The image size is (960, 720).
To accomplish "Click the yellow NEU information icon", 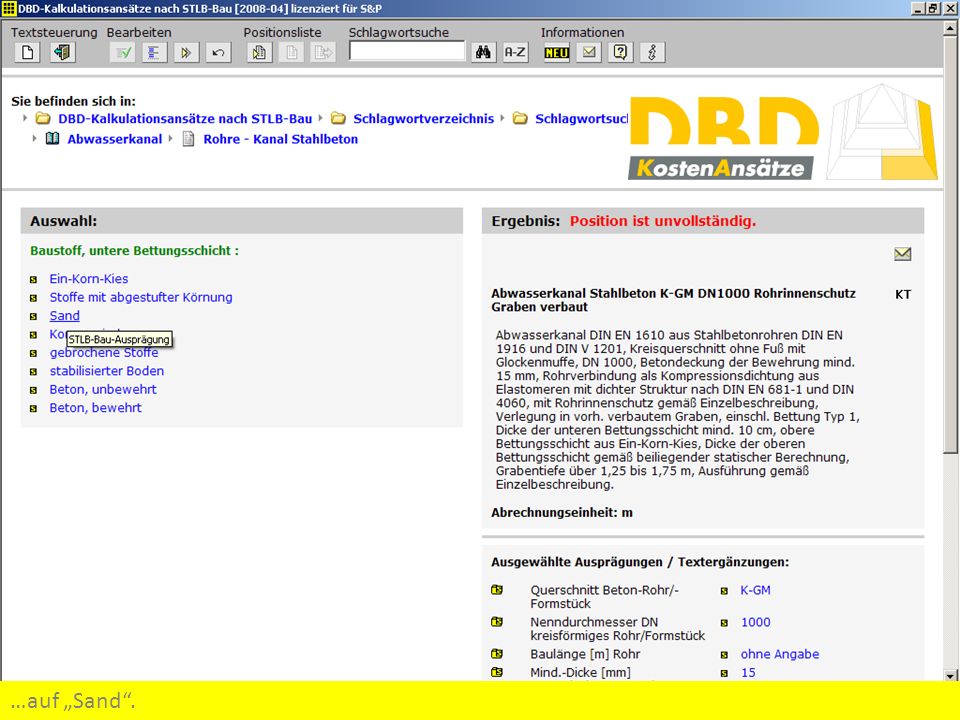I will [557, 53].
